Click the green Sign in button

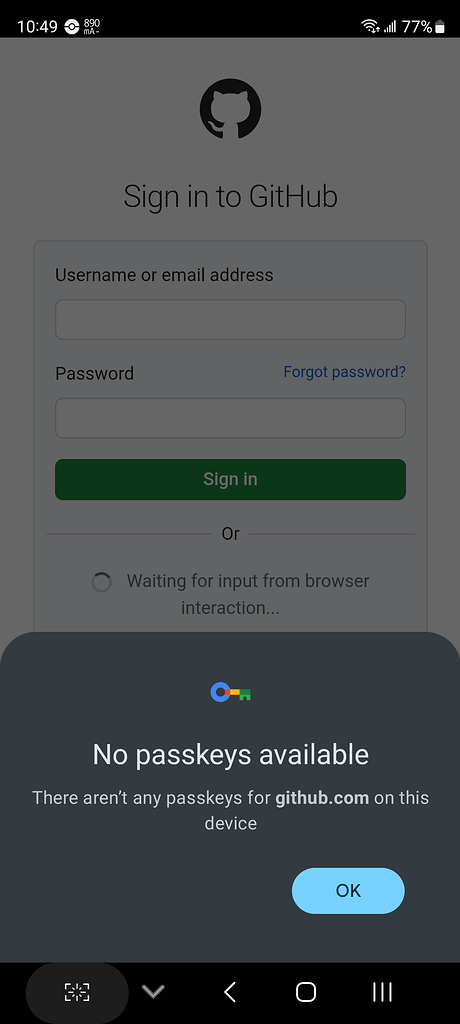click(x=230, y=479)
